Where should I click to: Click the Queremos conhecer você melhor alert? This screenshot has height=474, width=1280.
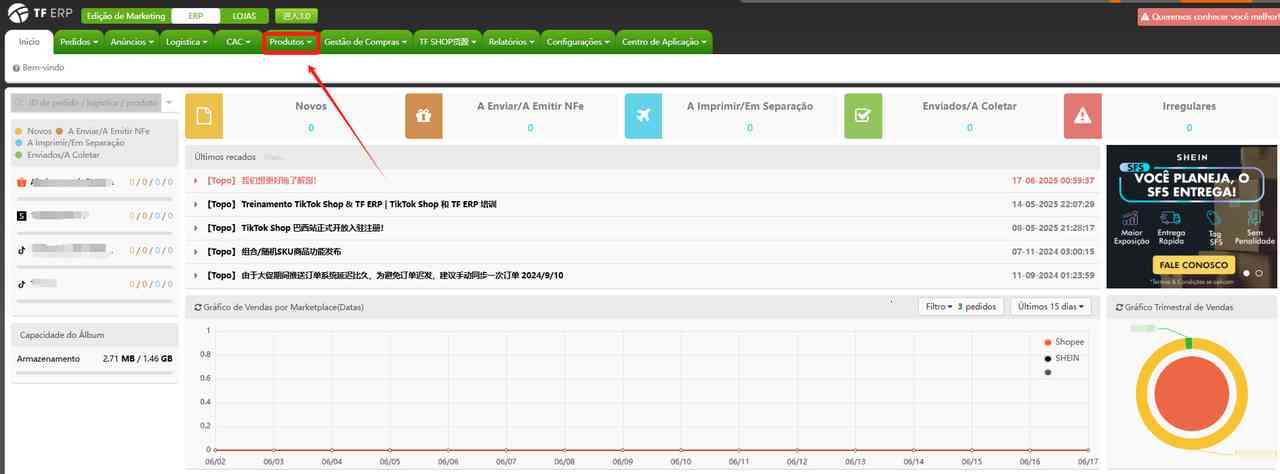[1208, 17]
